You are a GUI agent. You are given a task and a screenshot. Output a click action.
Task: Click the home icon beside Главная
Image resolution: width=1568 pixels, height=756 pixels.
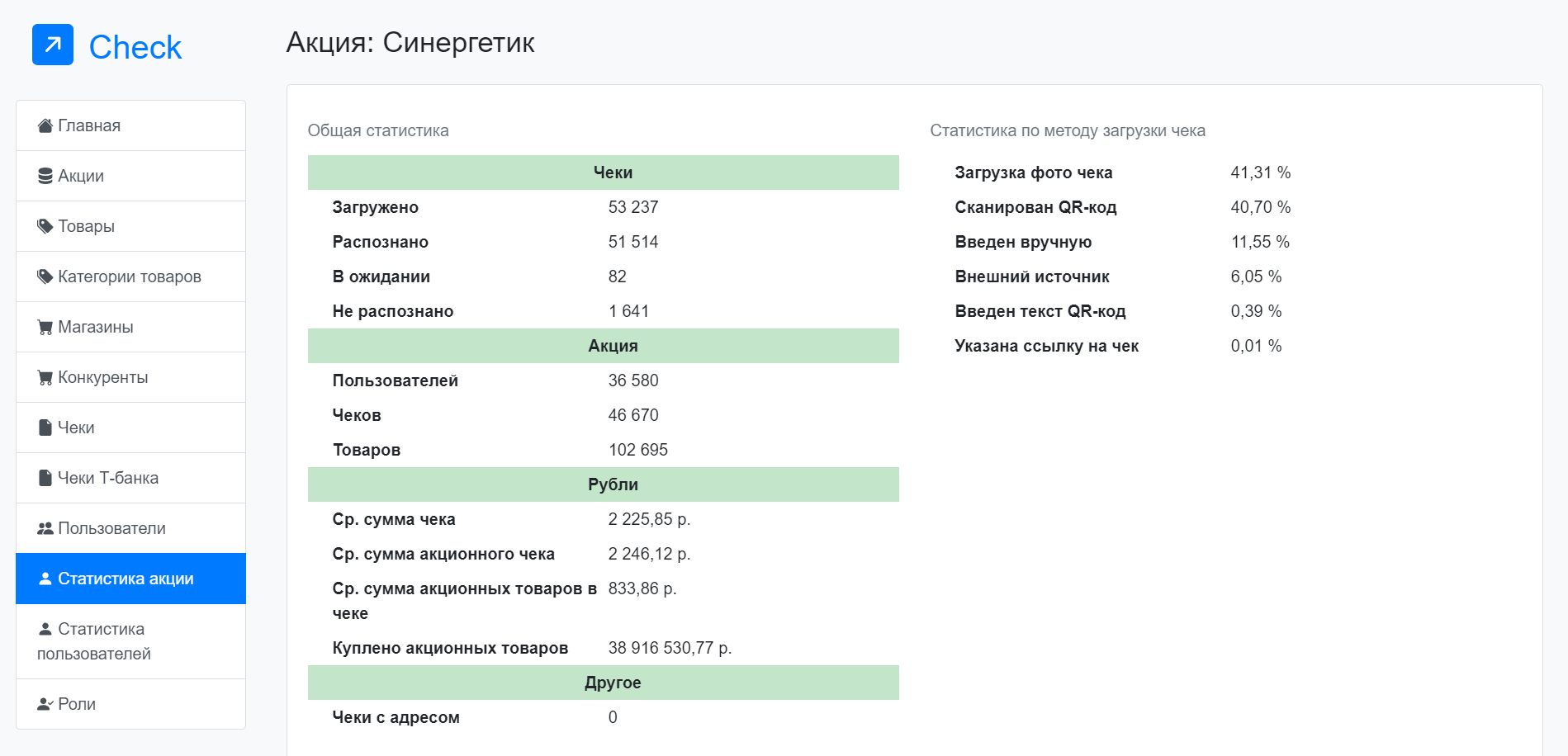point(45,125)
